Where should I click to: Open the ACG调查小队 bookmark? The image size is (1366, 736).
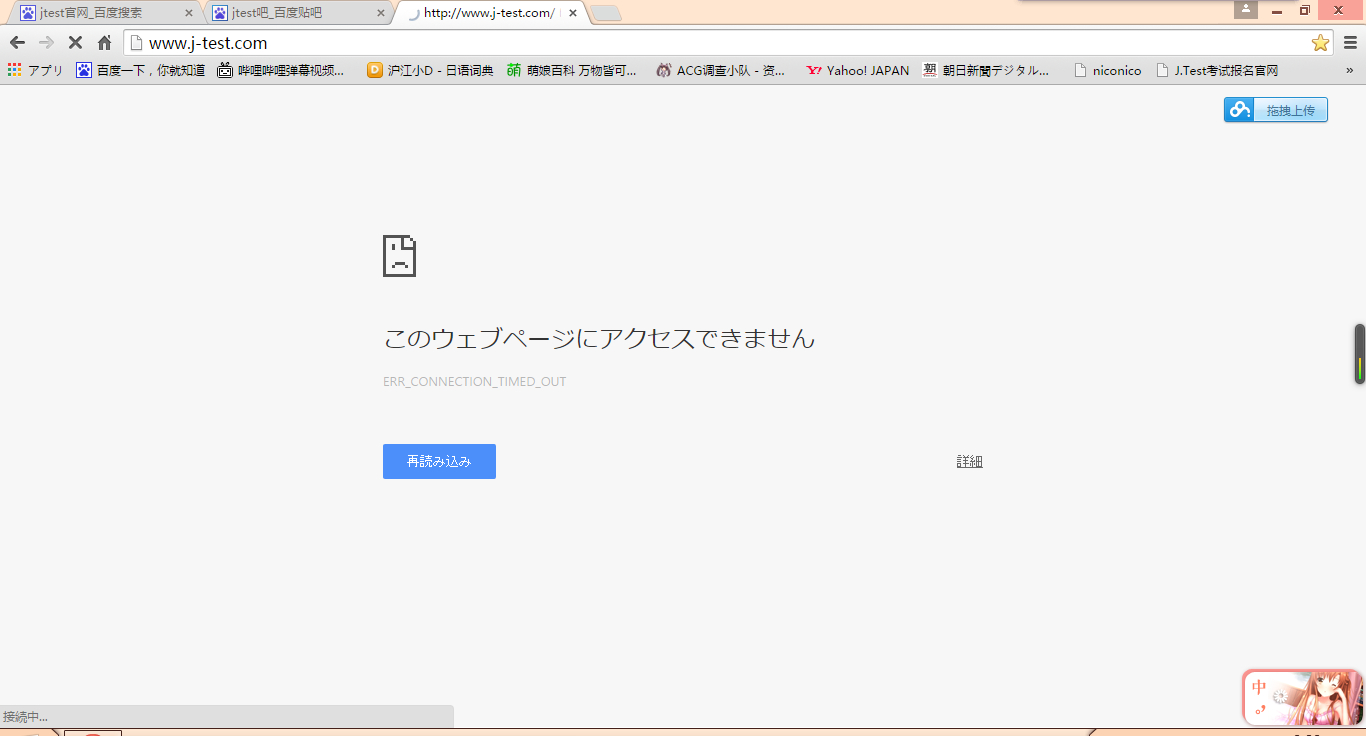point(721,71)
